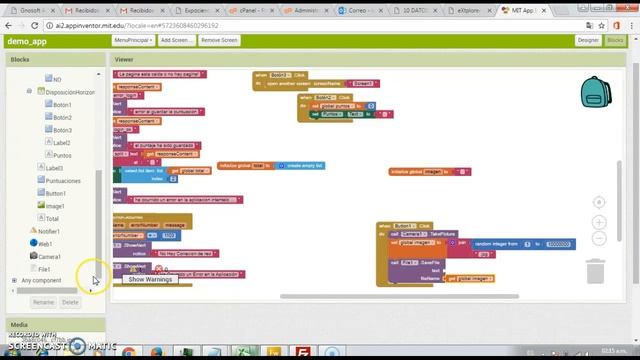Select the Puntuaciones component

[x=59, y=180]
